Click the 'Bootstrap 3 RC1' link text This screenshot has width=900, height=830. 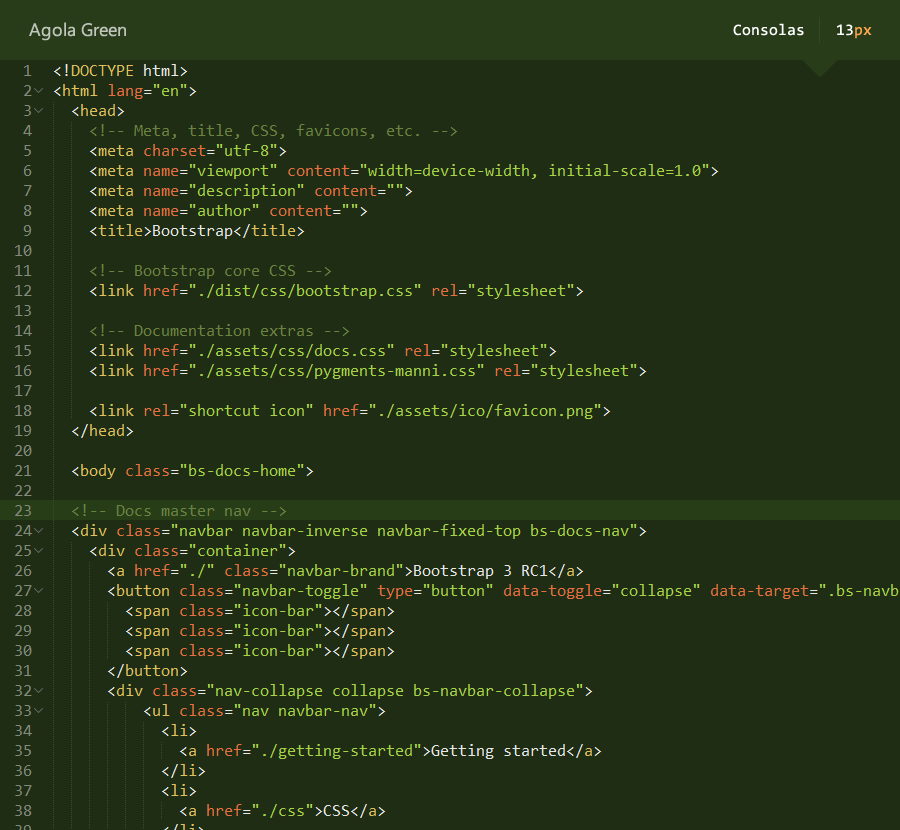(480, 571)
